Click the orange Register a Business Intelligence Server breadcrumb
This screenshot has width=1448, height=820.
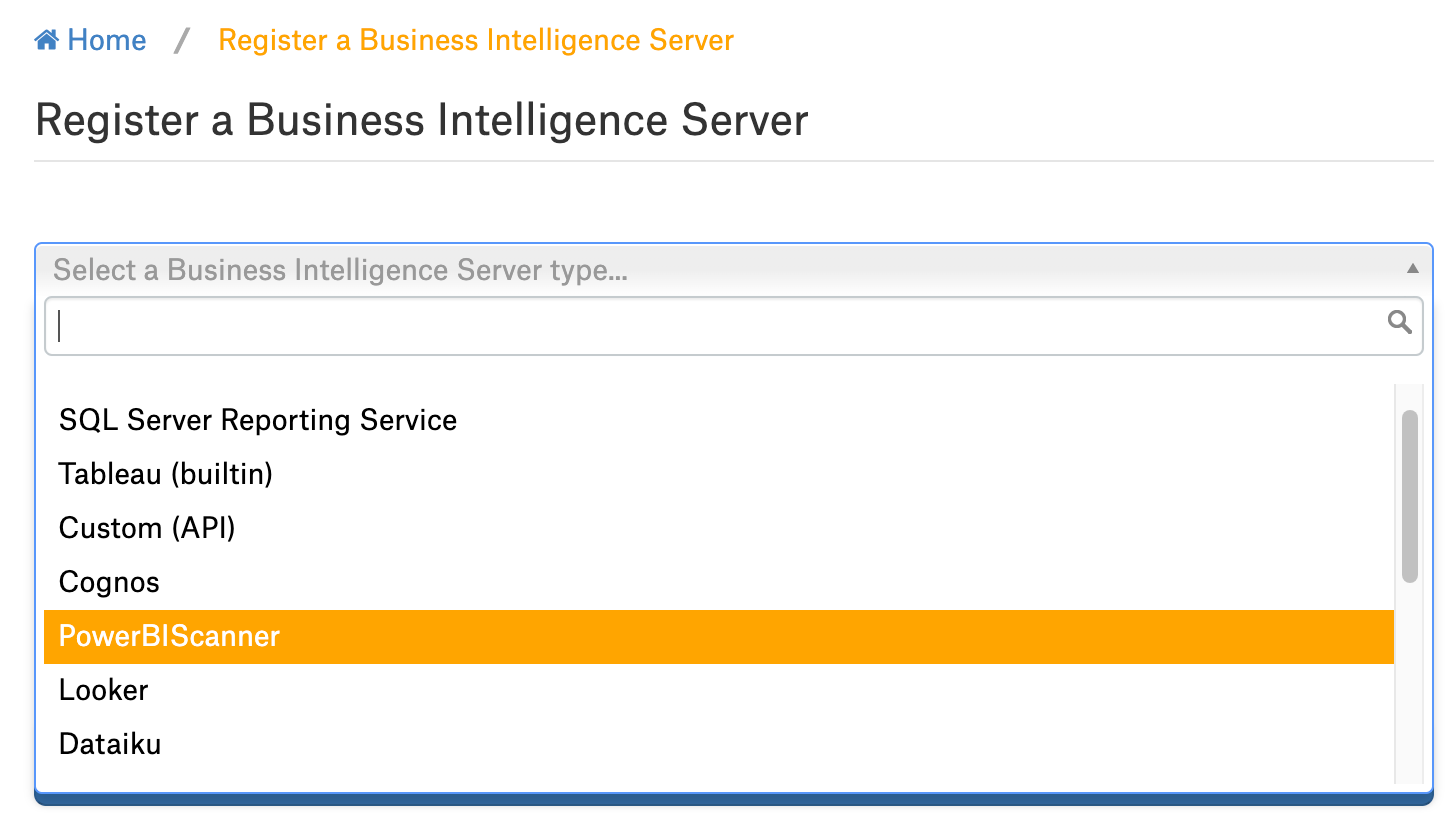pos(476,41)
